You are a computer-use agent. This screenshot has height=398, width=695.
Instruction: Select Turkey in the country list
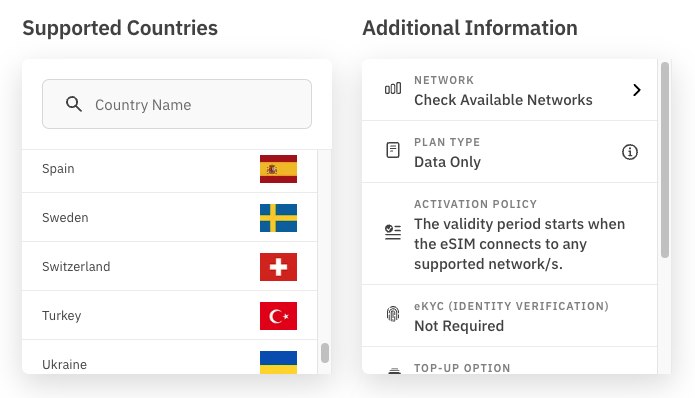(170, 316)
